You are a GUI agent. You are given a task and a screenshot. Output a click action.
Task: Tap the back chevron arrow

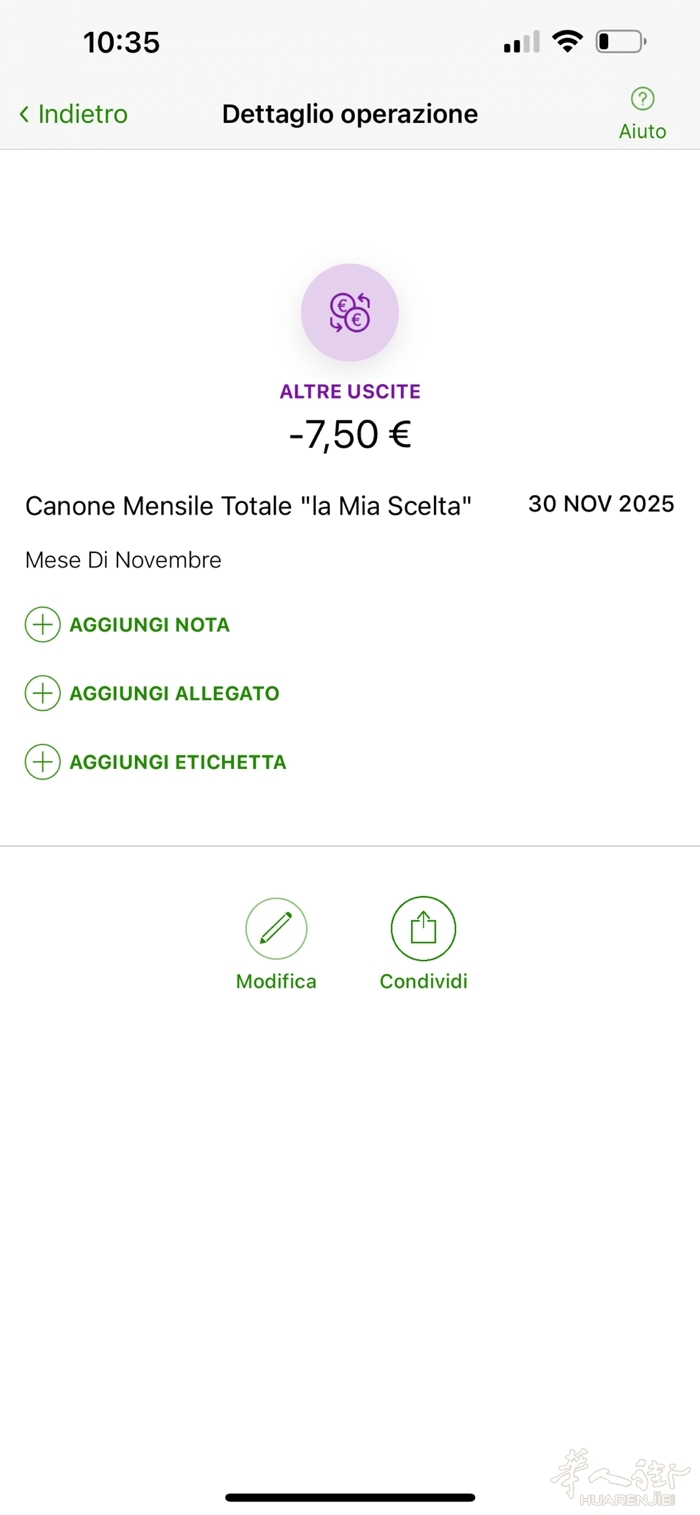[x=24, y=114]
